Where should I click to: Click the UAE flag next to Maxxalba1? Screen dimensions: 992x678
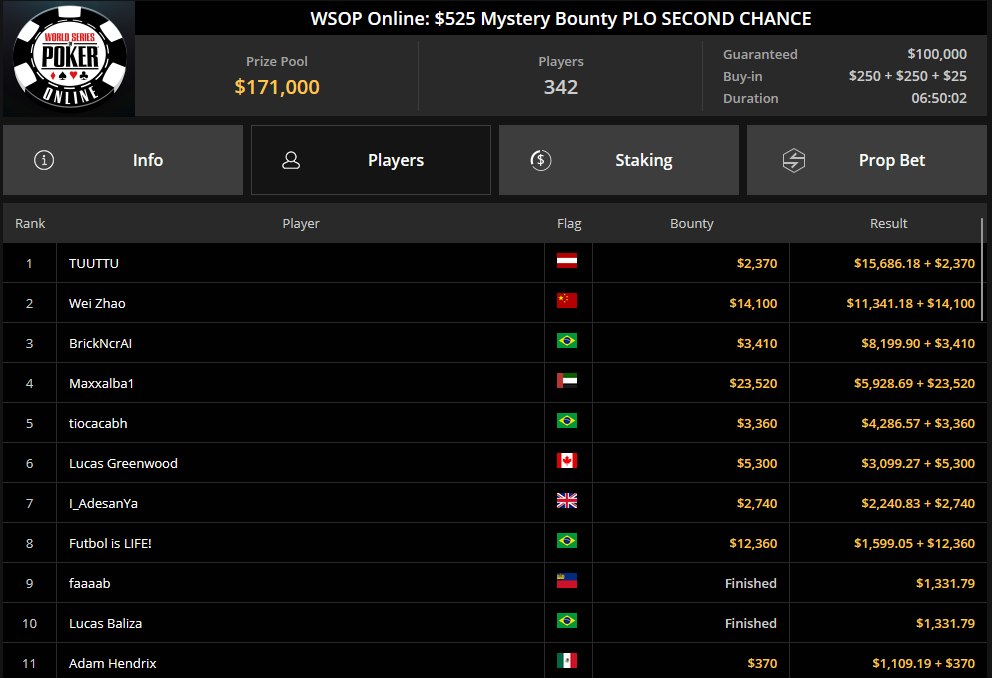coord(567,381)
